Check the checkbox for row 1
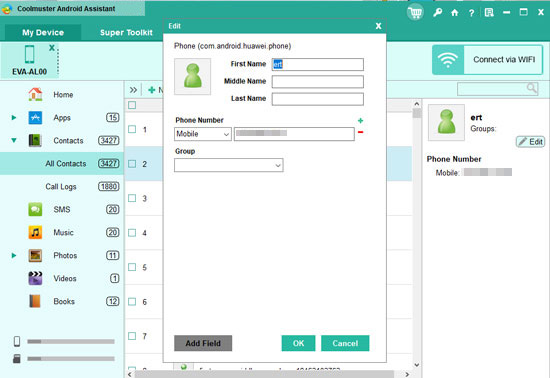Screen dimensions: 550x378 point(132,129)
